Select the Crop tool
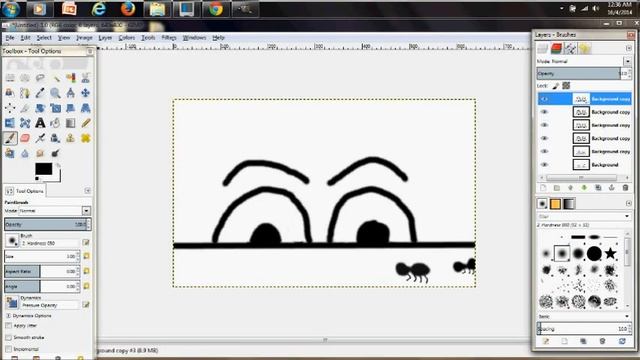Screen dimensions: 640x360 point(25,108)
